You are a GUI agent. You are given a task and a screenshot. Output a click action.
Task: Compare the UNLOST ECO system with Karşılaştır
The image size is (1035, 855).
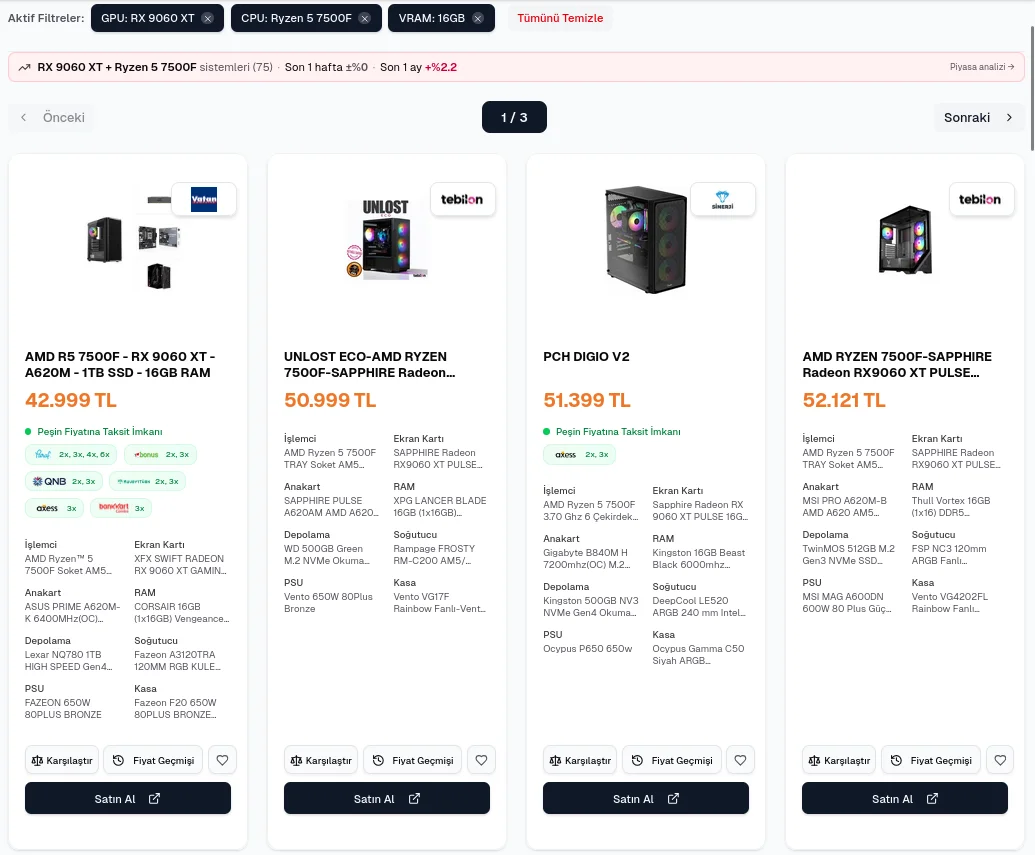[x=321, y=760]
